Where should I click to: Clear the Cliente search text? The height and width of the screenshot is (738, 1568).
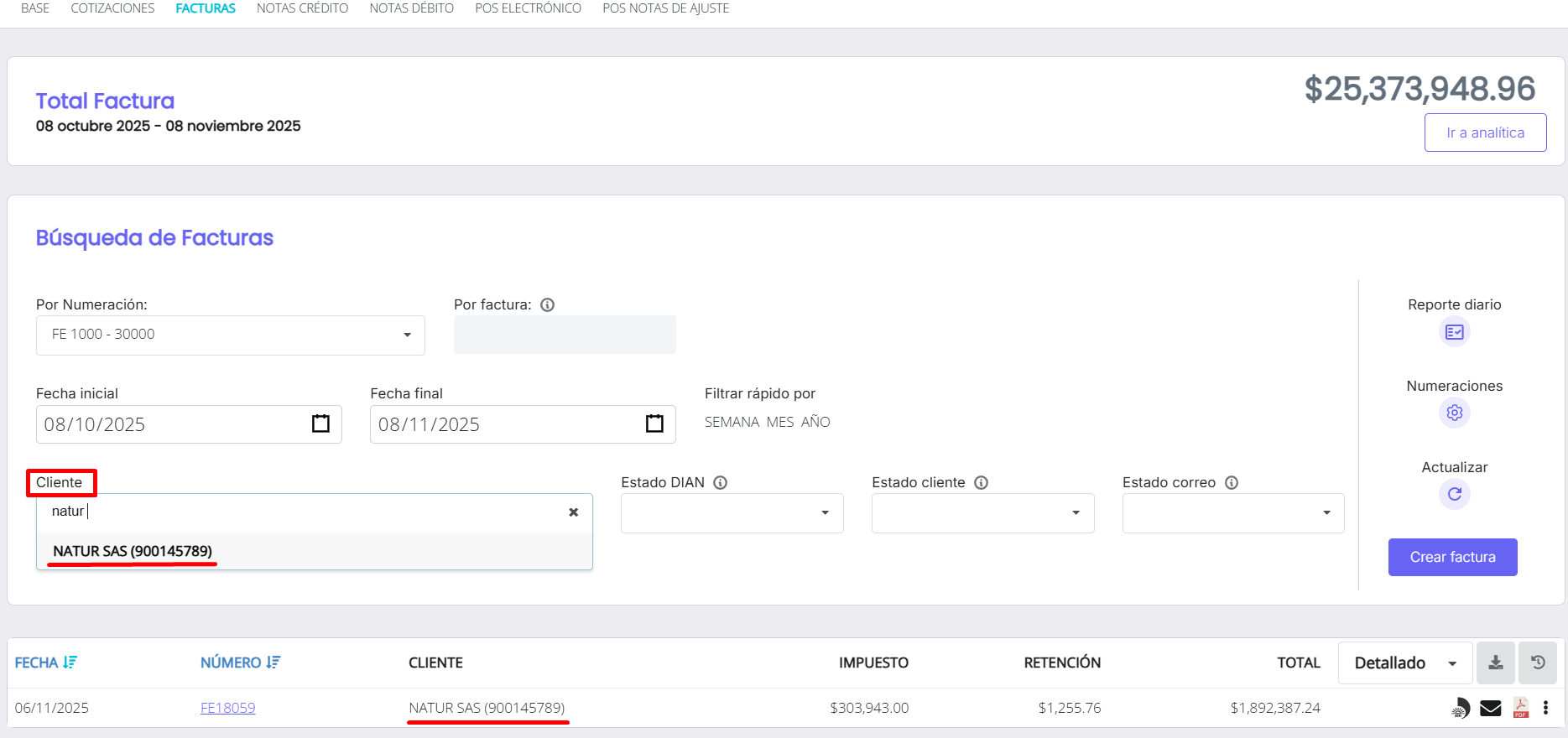[x=574, y=512]
